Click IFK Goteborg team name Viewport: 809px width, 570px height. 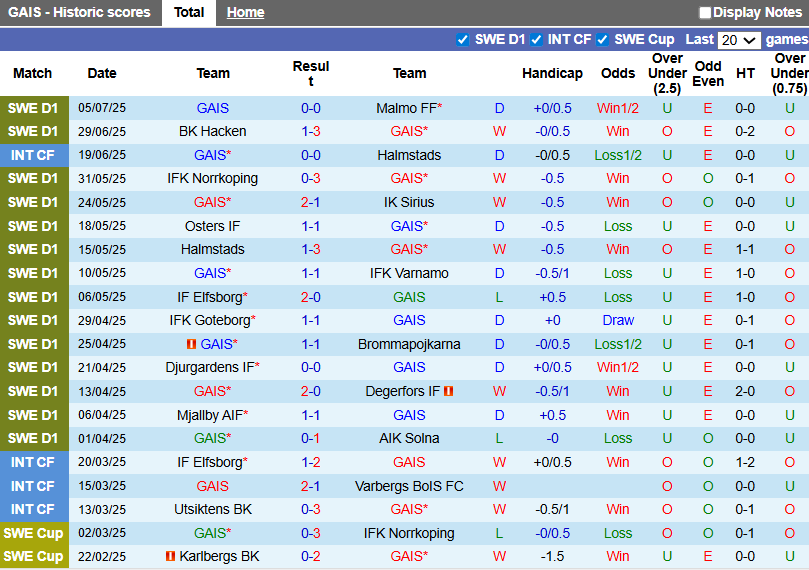point(210,320)
